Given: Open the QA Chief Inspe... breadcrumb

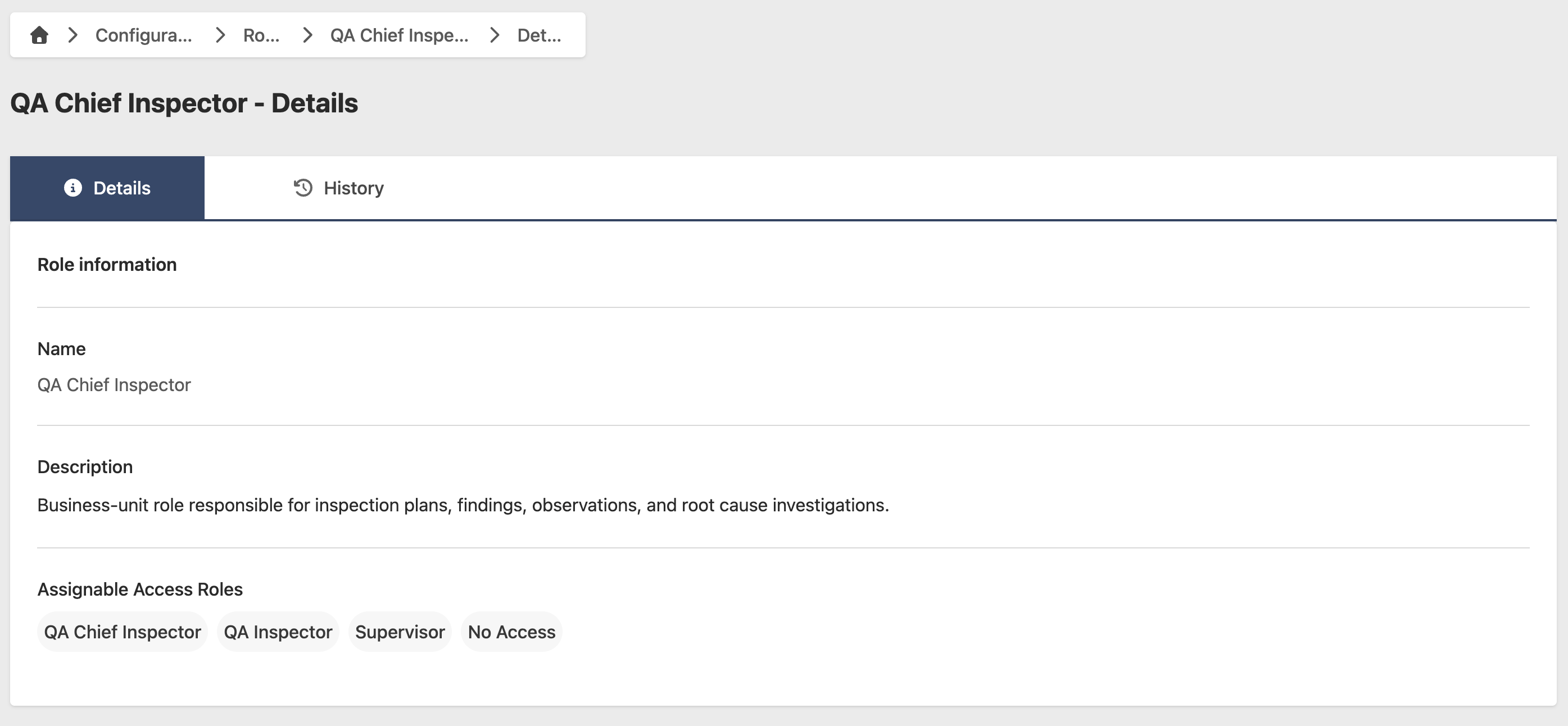Looking at the screenshot, I should point(399,35).
